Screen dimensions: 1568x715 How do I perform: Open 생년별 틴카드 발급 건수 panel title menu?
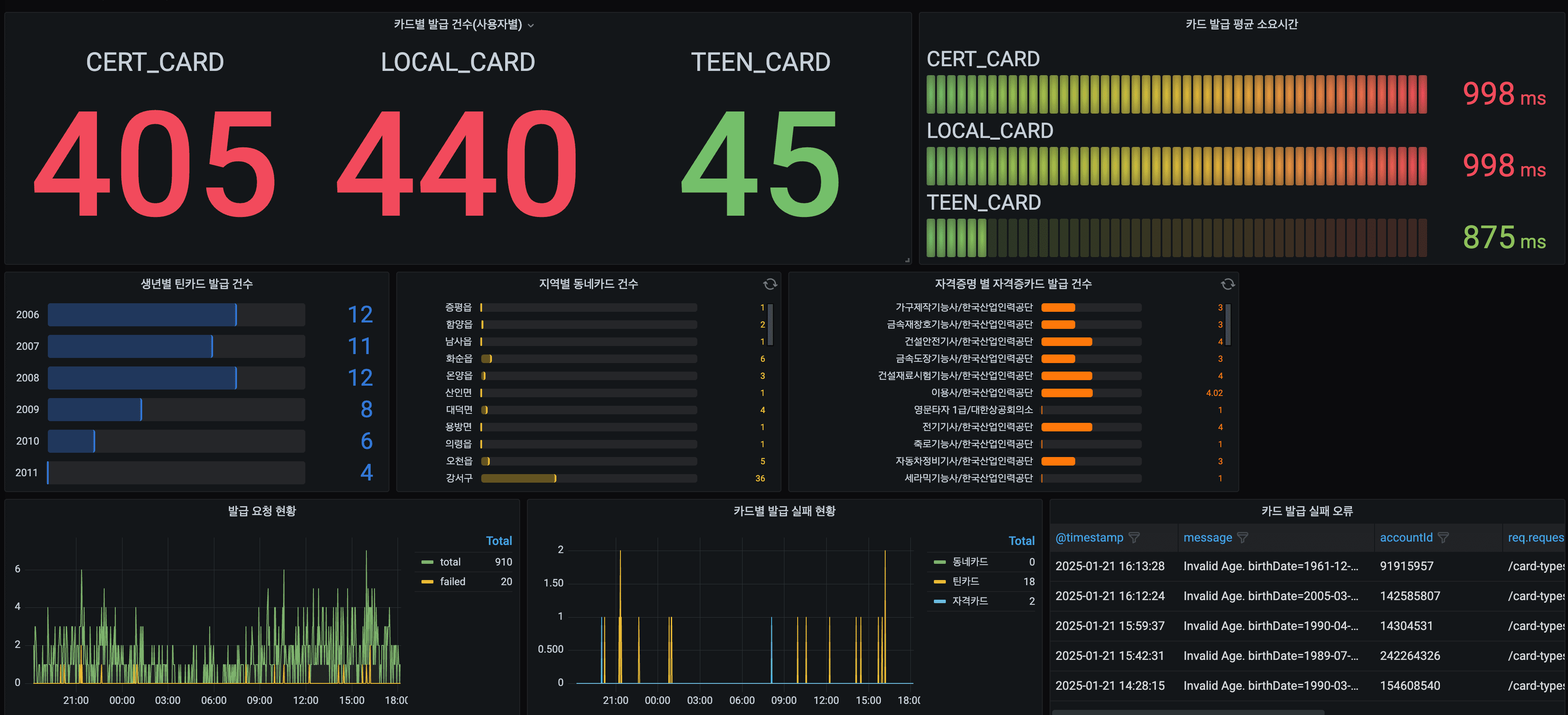click(196, 284)
